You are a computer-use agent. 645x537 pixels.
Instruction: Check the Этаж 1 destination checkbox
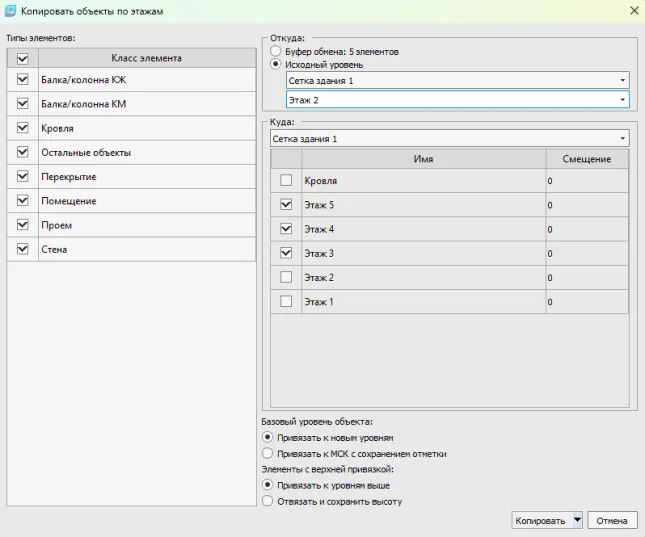pyautogui.click(x=287, y=301)
